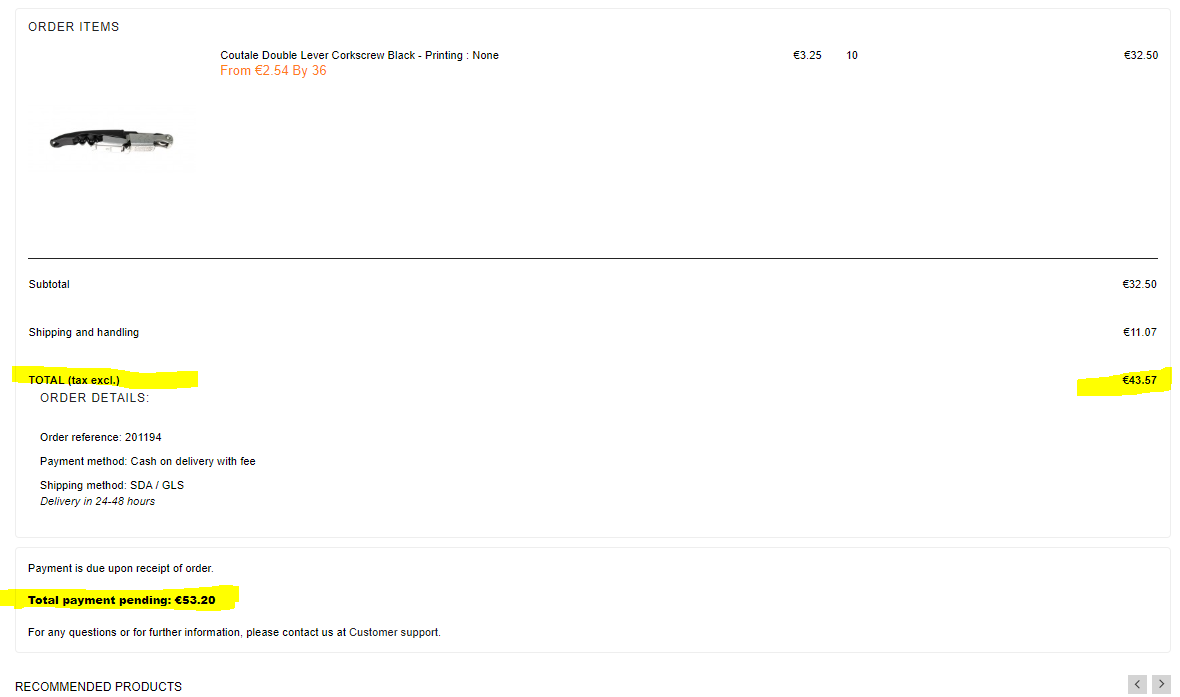
Task: Click the item quantity 10
Action: click(x=852, y=55)
